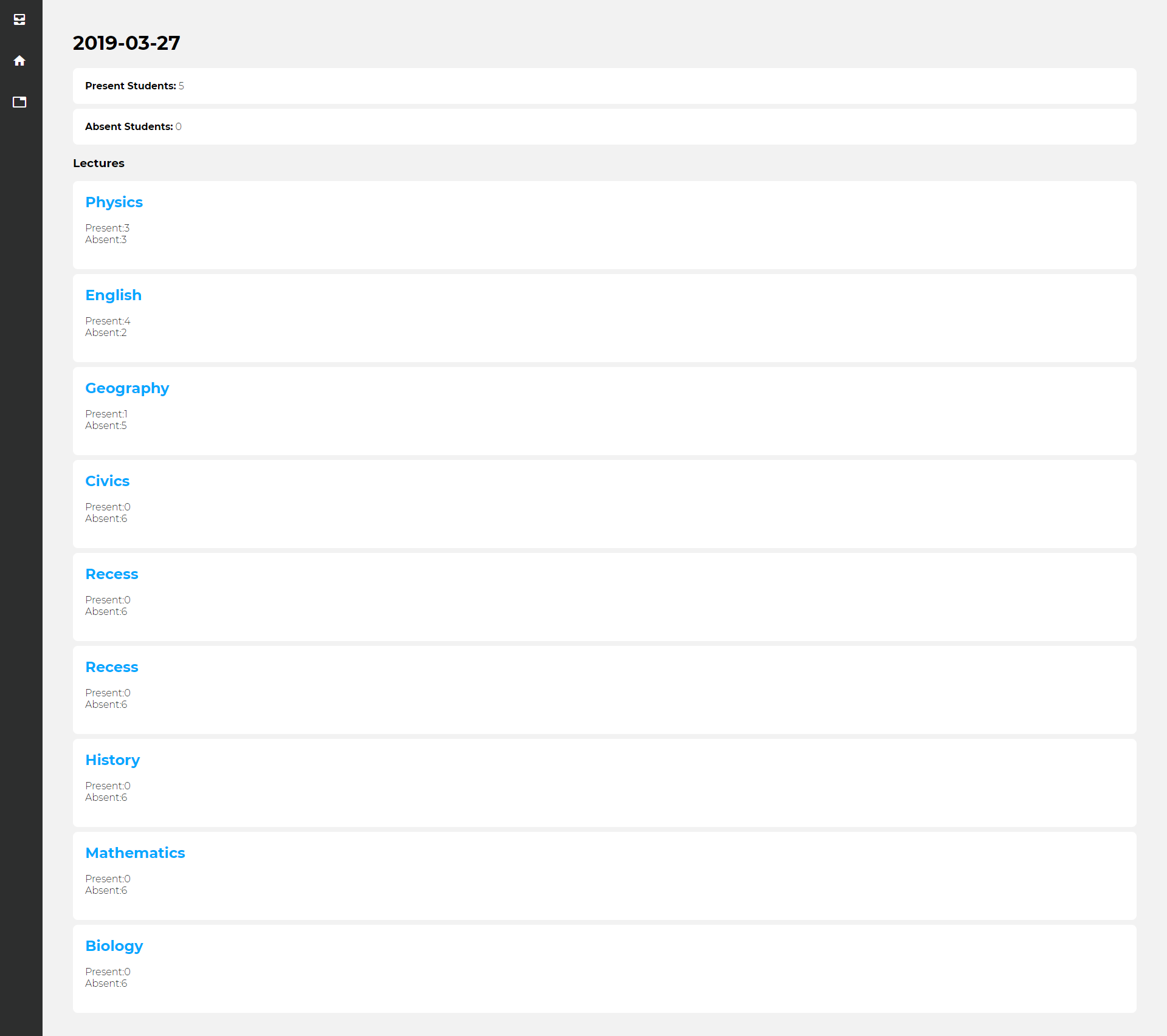
Task: Go to home via sidebar house icon
Action: pyautogui.click(x=19, y=61)
